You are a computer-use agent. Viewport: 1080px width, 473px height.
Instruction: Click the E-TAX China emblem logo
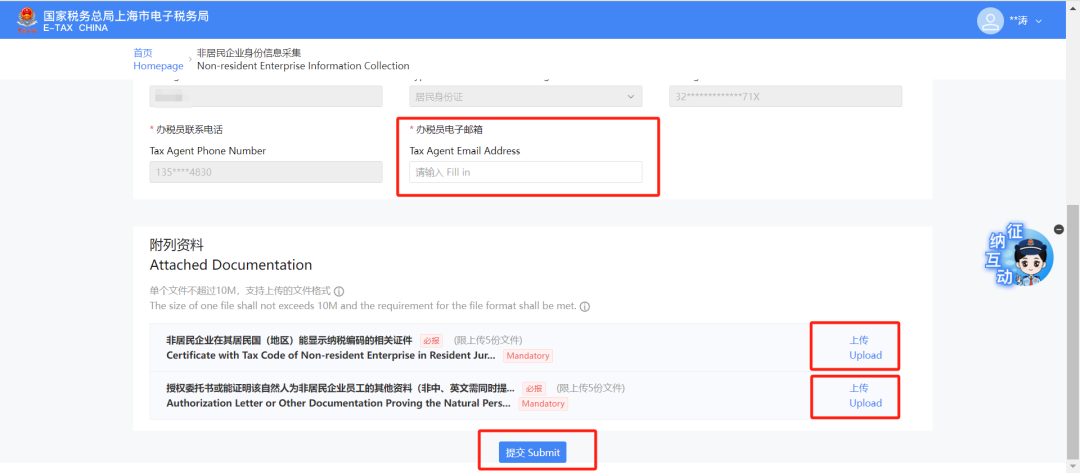tap(26, 21)
